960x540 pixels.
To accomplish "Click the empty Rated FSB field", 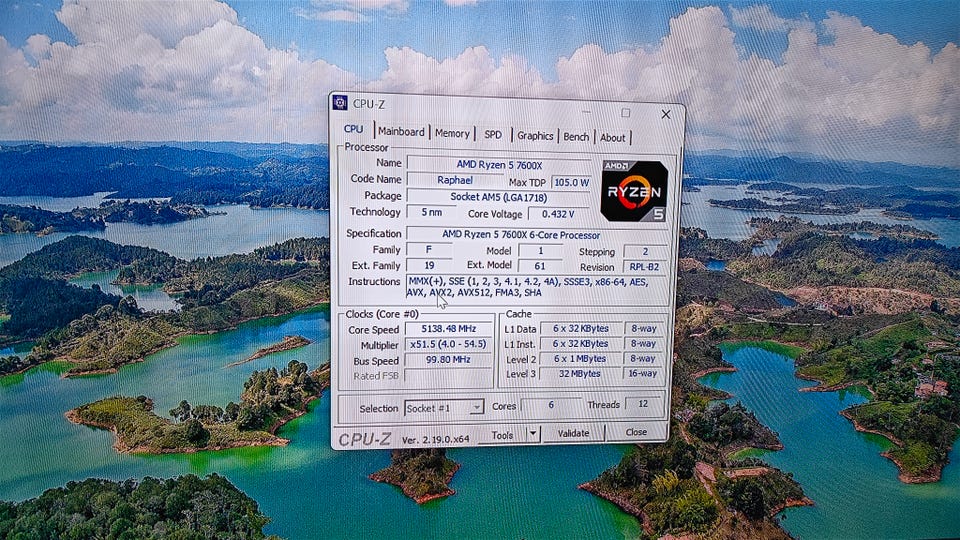I will 449,375.
